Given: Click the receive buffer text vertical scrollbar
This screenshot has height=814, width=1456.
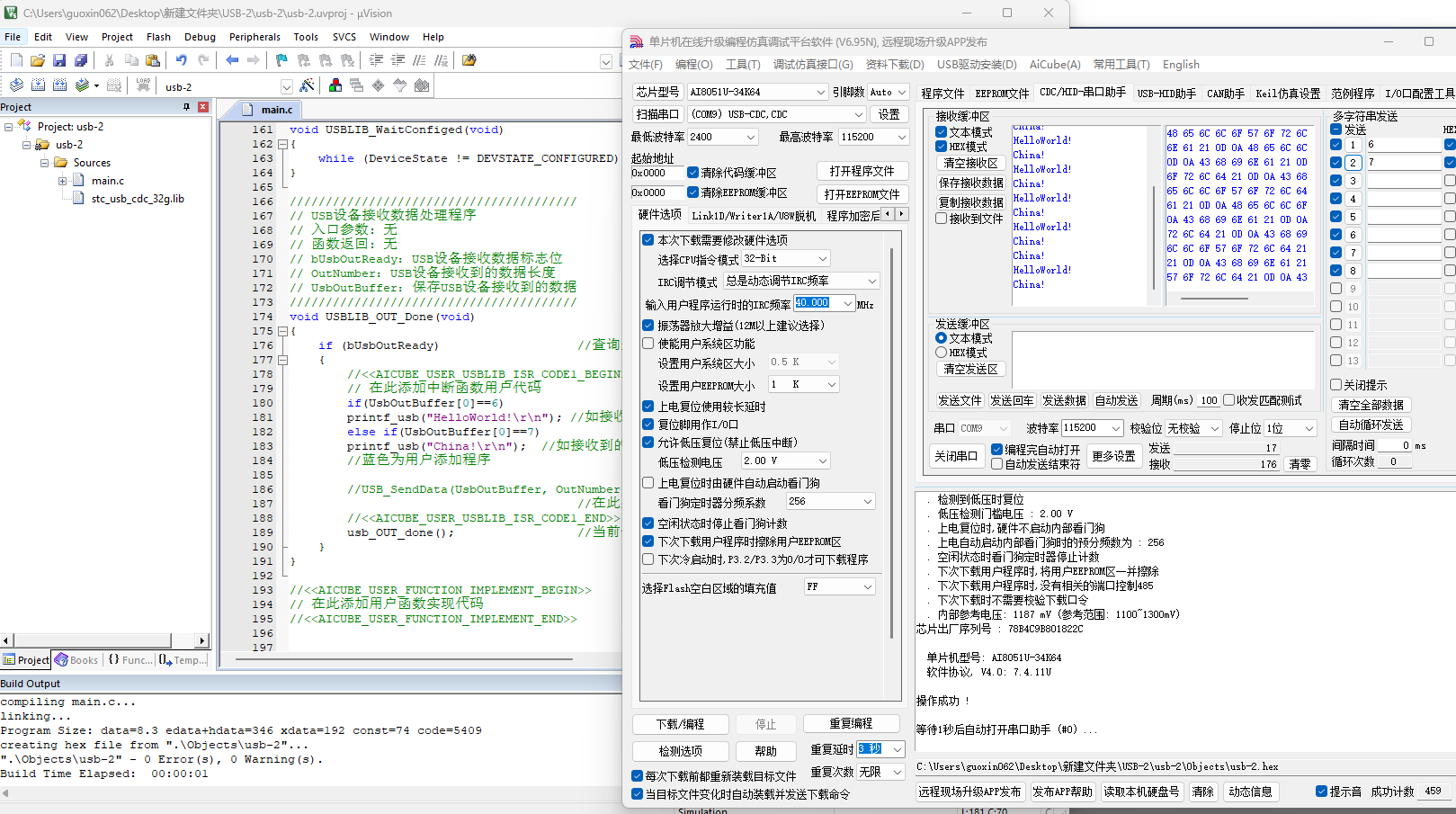Looking at the screenshot, I should (x=1154, y=238).
